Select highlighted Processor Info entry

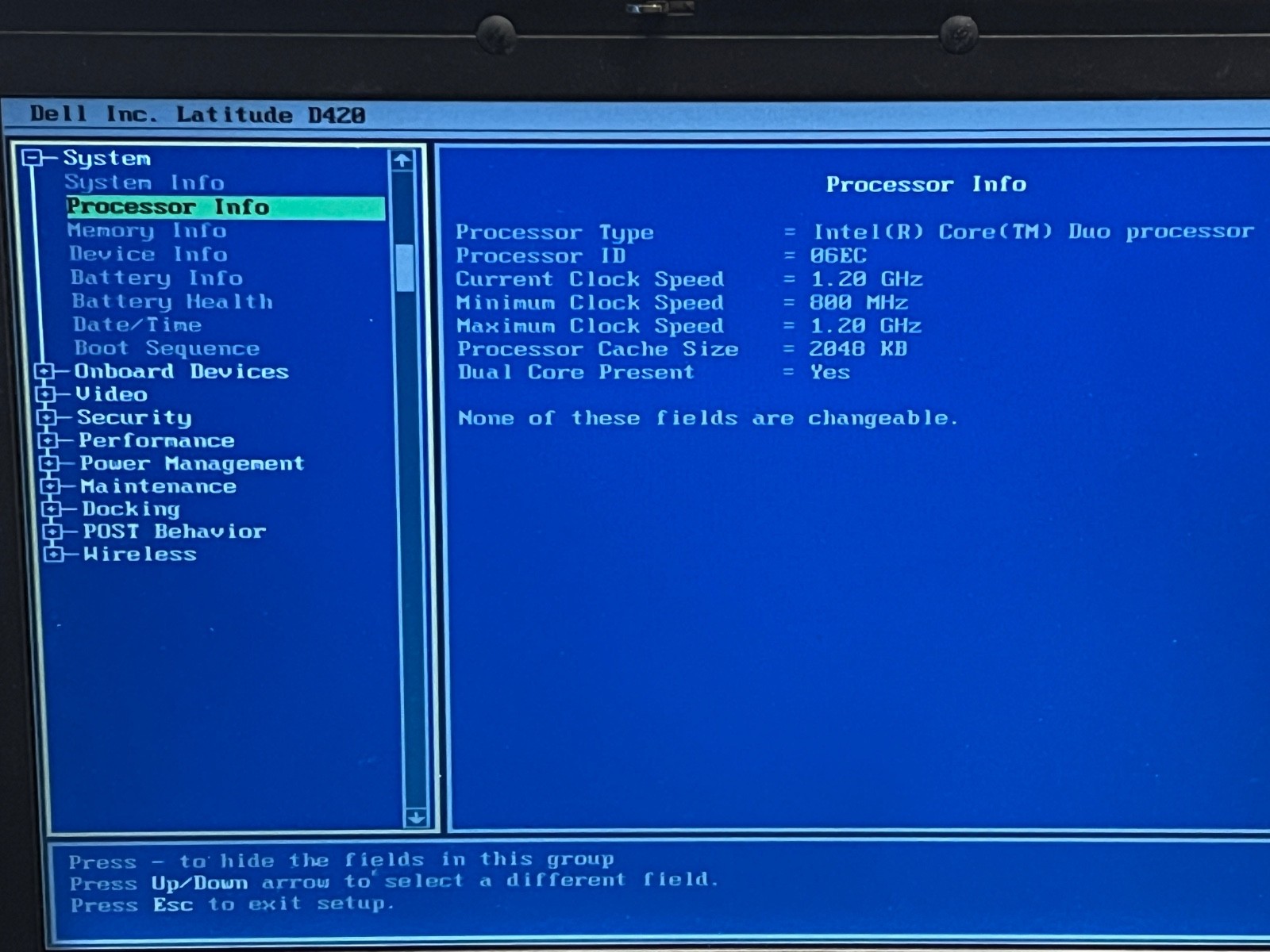click(x=225, y=207)
